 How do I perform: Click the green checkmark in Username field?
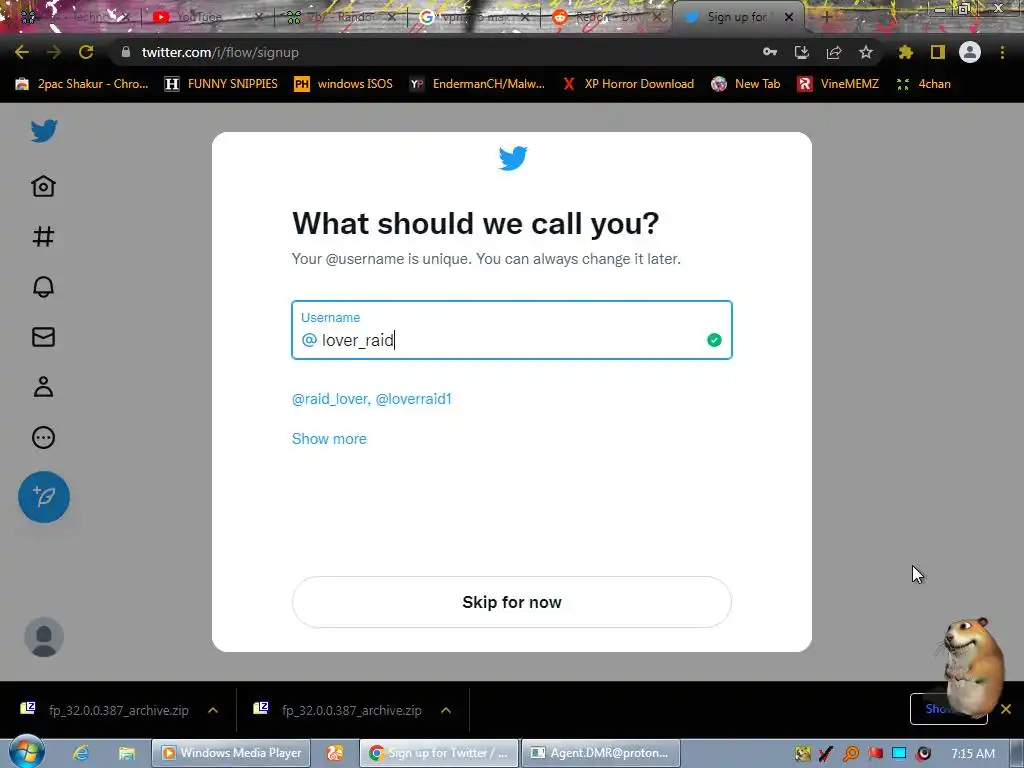point(714,340)
